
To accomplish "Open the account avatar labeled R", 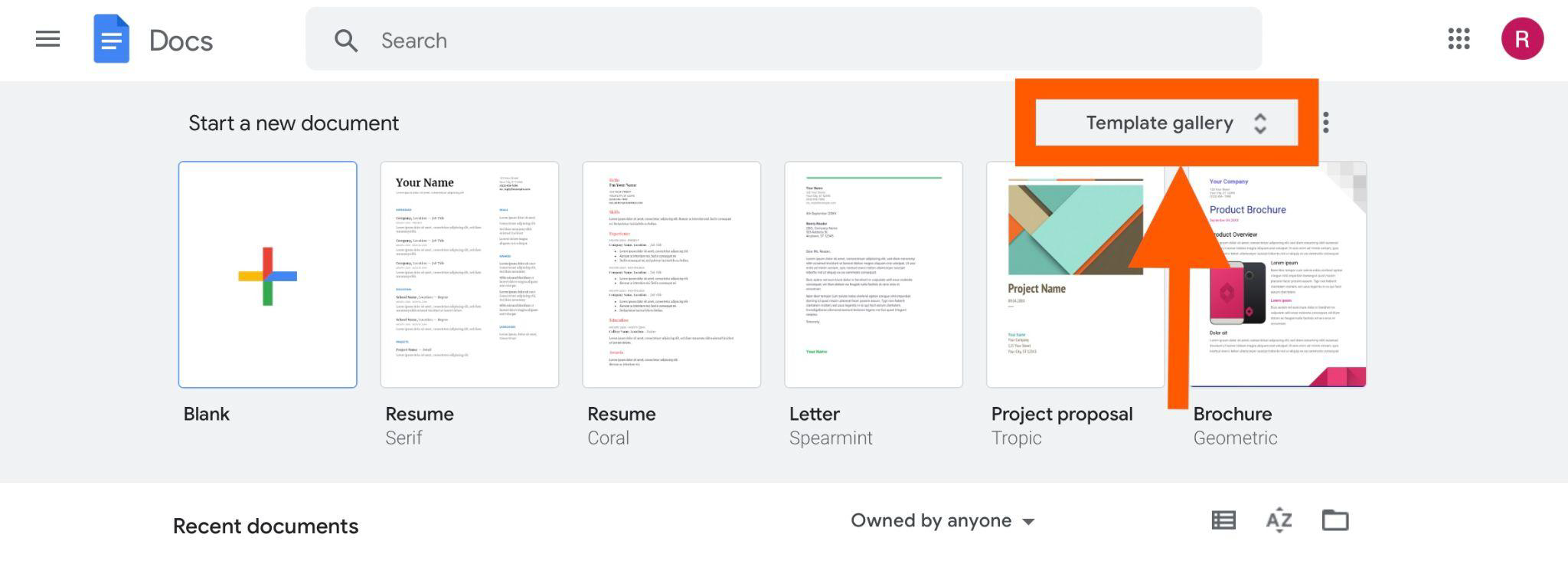I will (1522, 39).
